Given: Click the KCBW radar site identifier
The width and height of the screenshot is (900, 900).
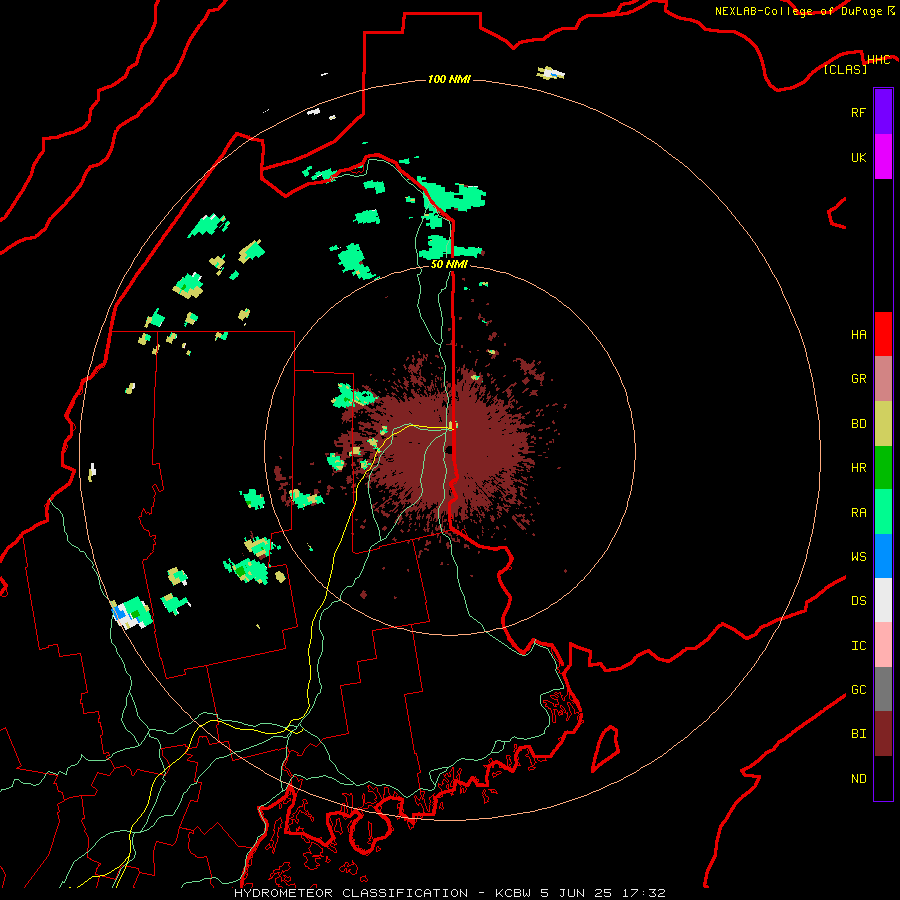Looking at the screenshot, I should click(x=513, y=893).
